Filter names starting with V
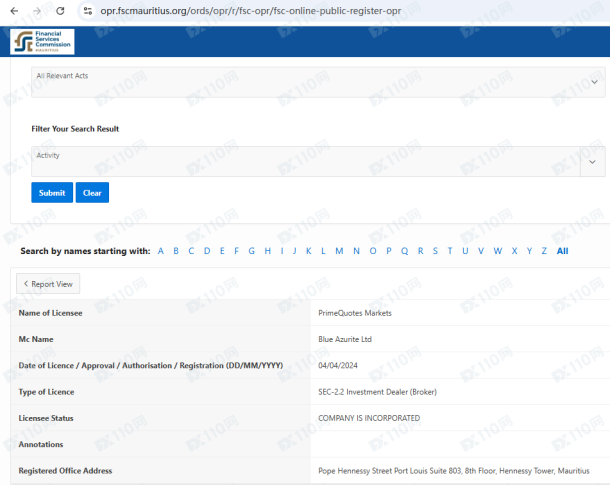The width and height of the screenshot is (610, 485). tap(481, 251)
